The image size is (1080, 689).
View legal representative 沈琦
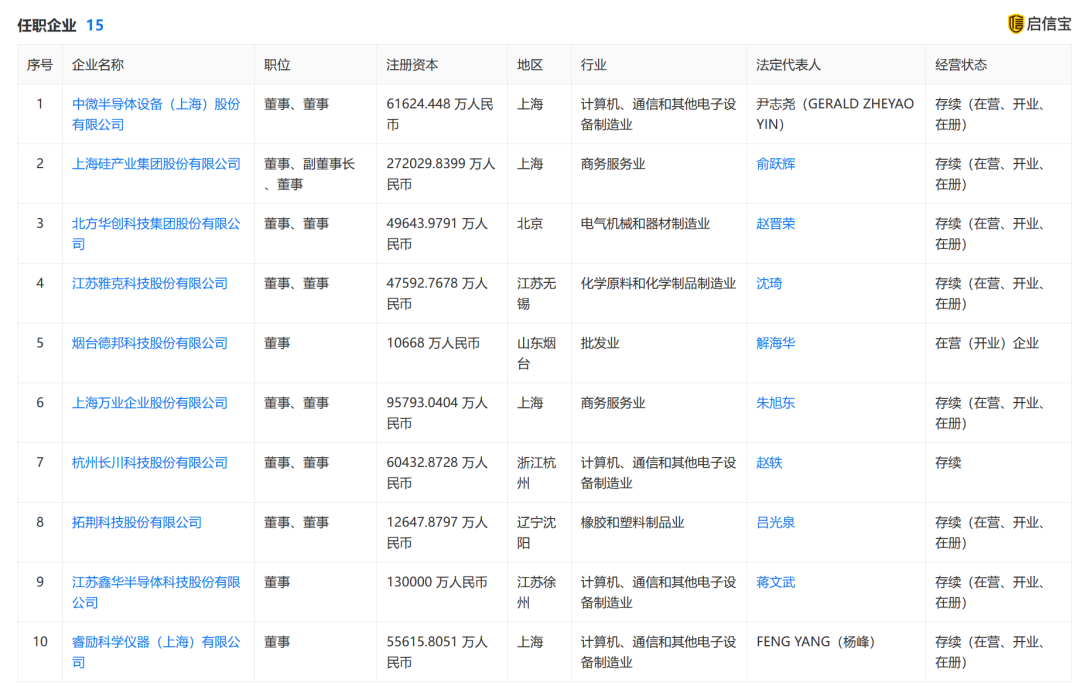coord(769,283)
